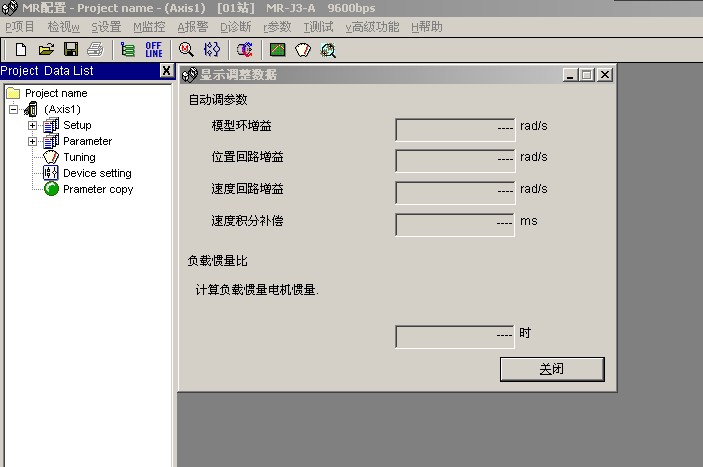703x467 pixels.
Task: Click the Tuning icon in project tree
Action: [x=51, y=157]
